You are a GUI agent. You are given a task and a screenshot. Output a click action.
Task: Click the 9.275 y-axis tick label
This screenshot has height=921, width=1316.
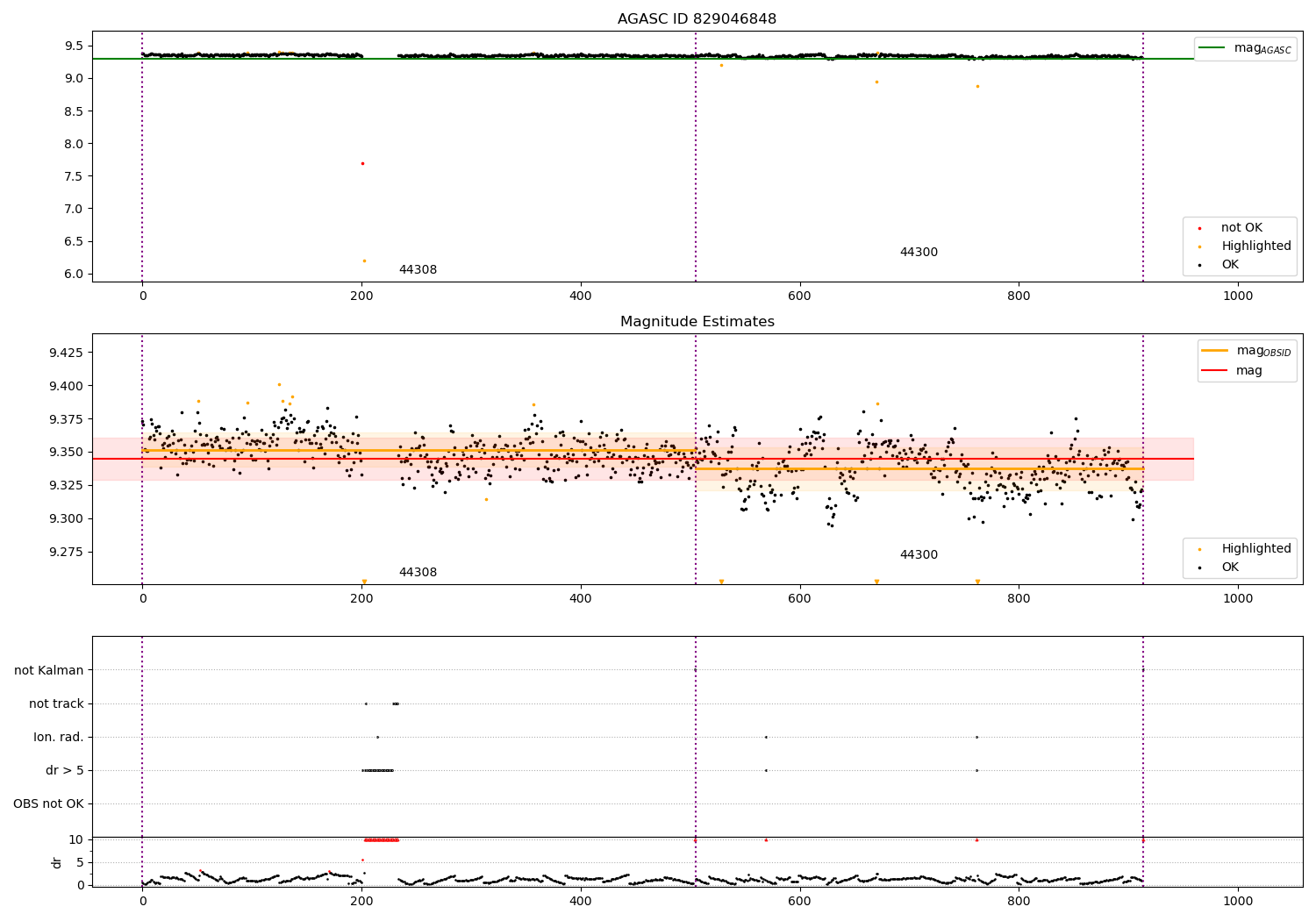[x=67, y=552]
